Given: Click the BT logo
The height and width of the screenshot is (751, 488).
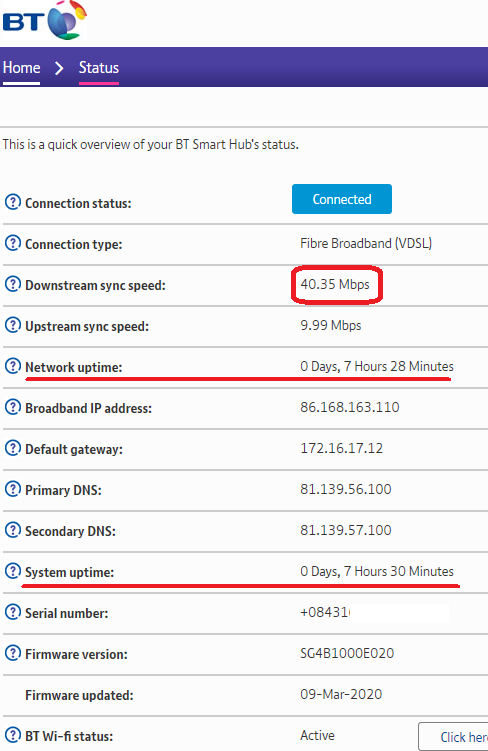Looking at the screenshot, I should (x=44, y=20).
